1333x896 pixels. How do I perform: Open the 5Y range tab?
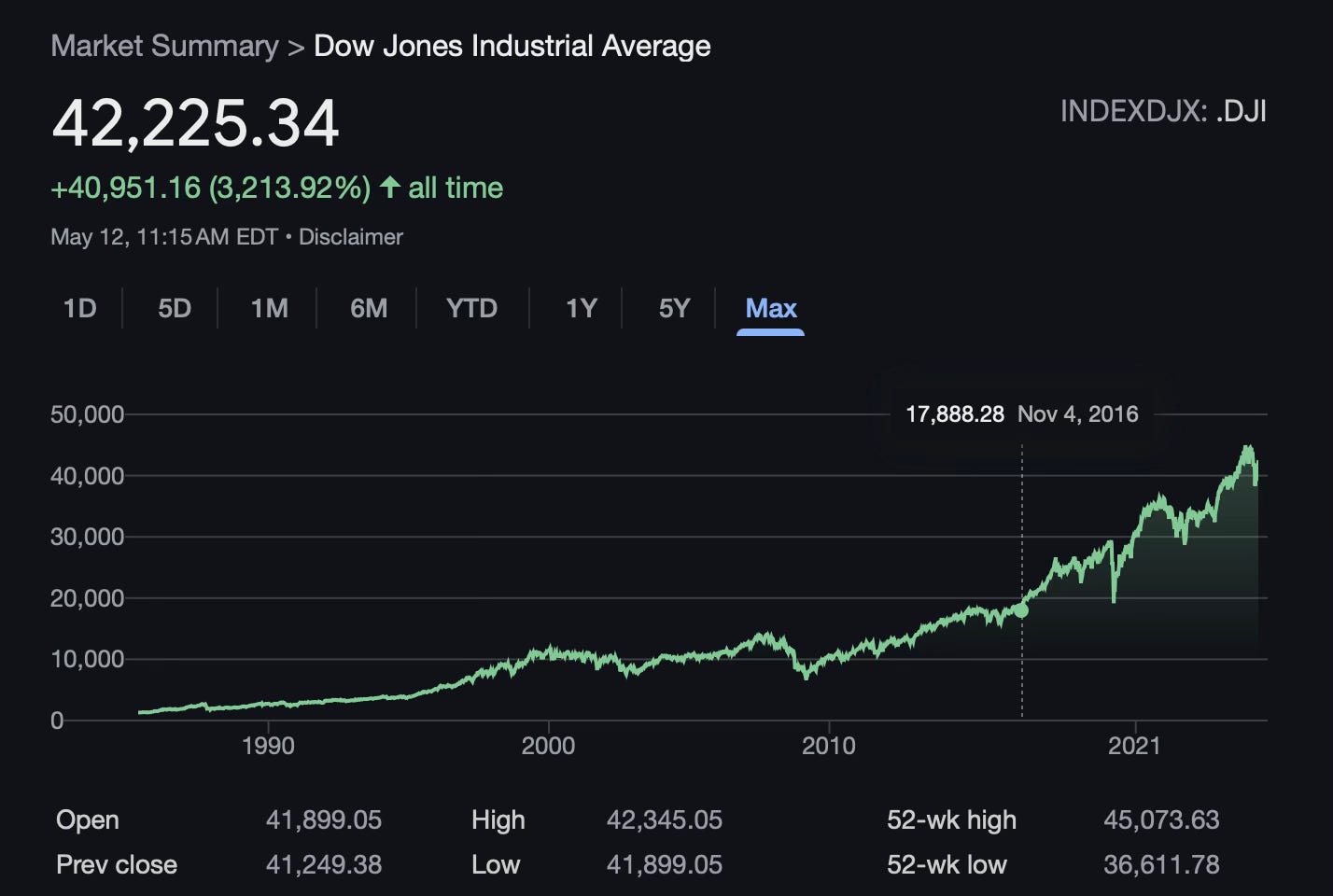click(675, 308)
